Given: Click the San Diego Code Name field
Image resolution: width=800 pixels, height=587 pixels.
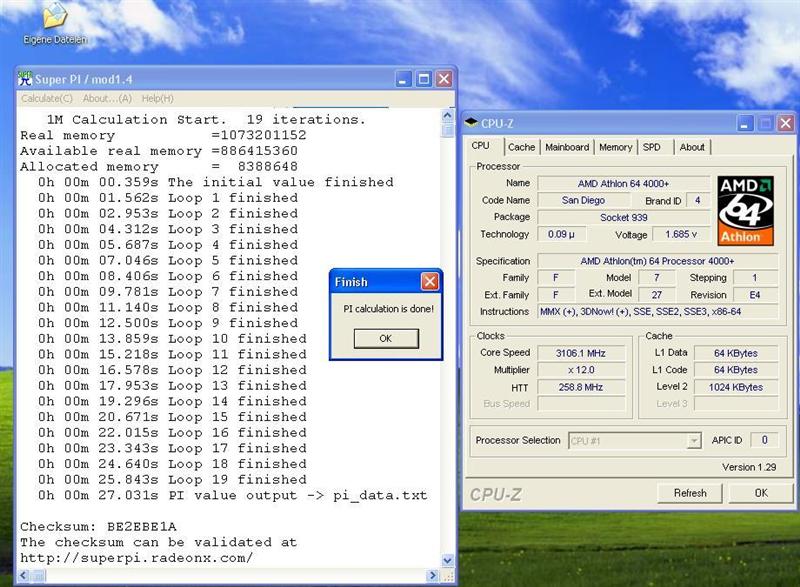Looking at the screenshot, I should tap(583, 200).
